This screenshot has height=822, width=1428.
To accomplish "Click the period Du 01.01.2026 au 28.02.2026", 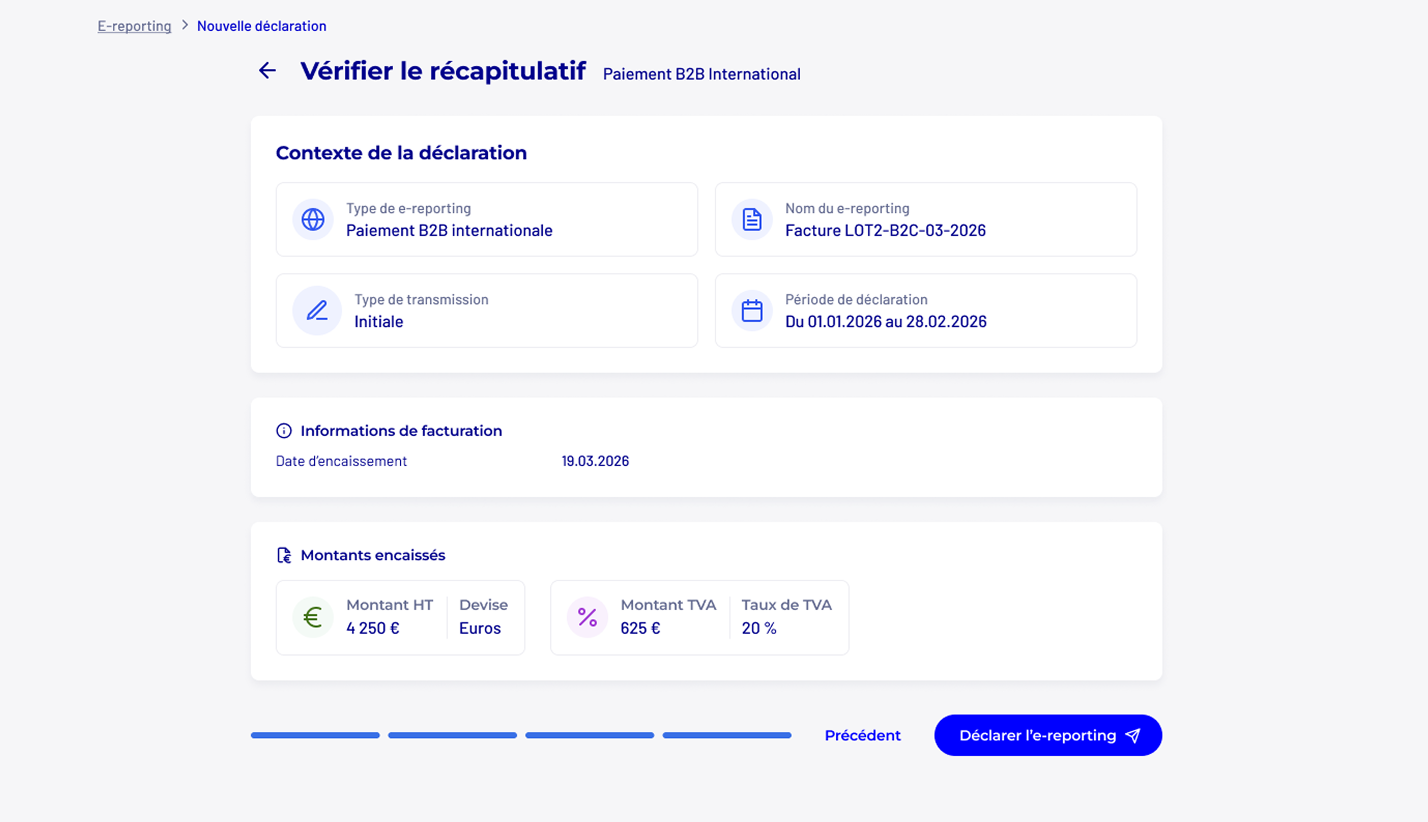I will pos(886,322).
